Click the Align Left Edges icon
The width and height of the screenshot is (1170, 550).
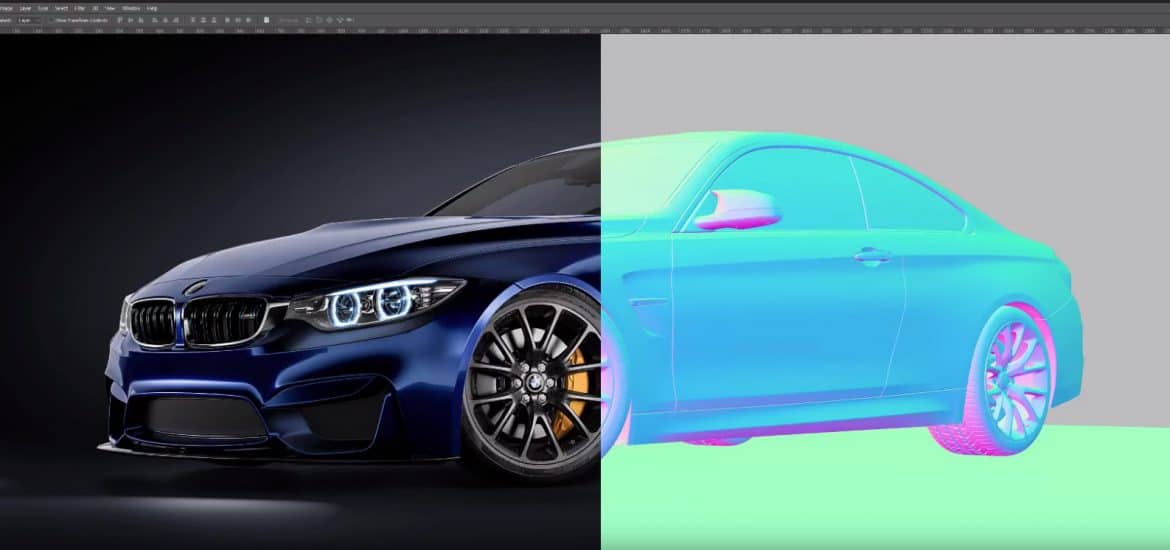[155, 20]
